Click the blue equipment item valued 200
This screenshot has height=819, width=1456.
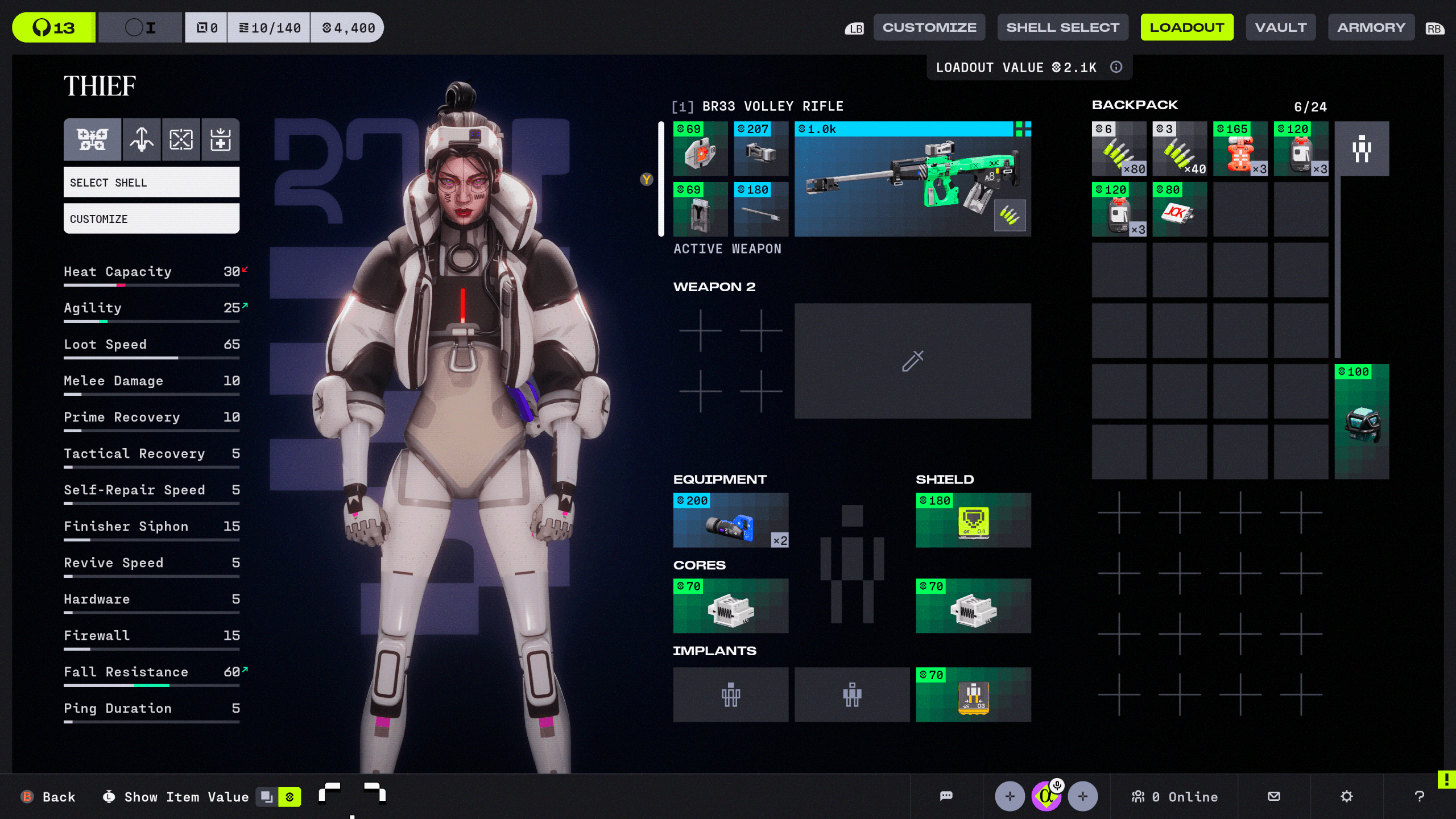click(730, 520)
